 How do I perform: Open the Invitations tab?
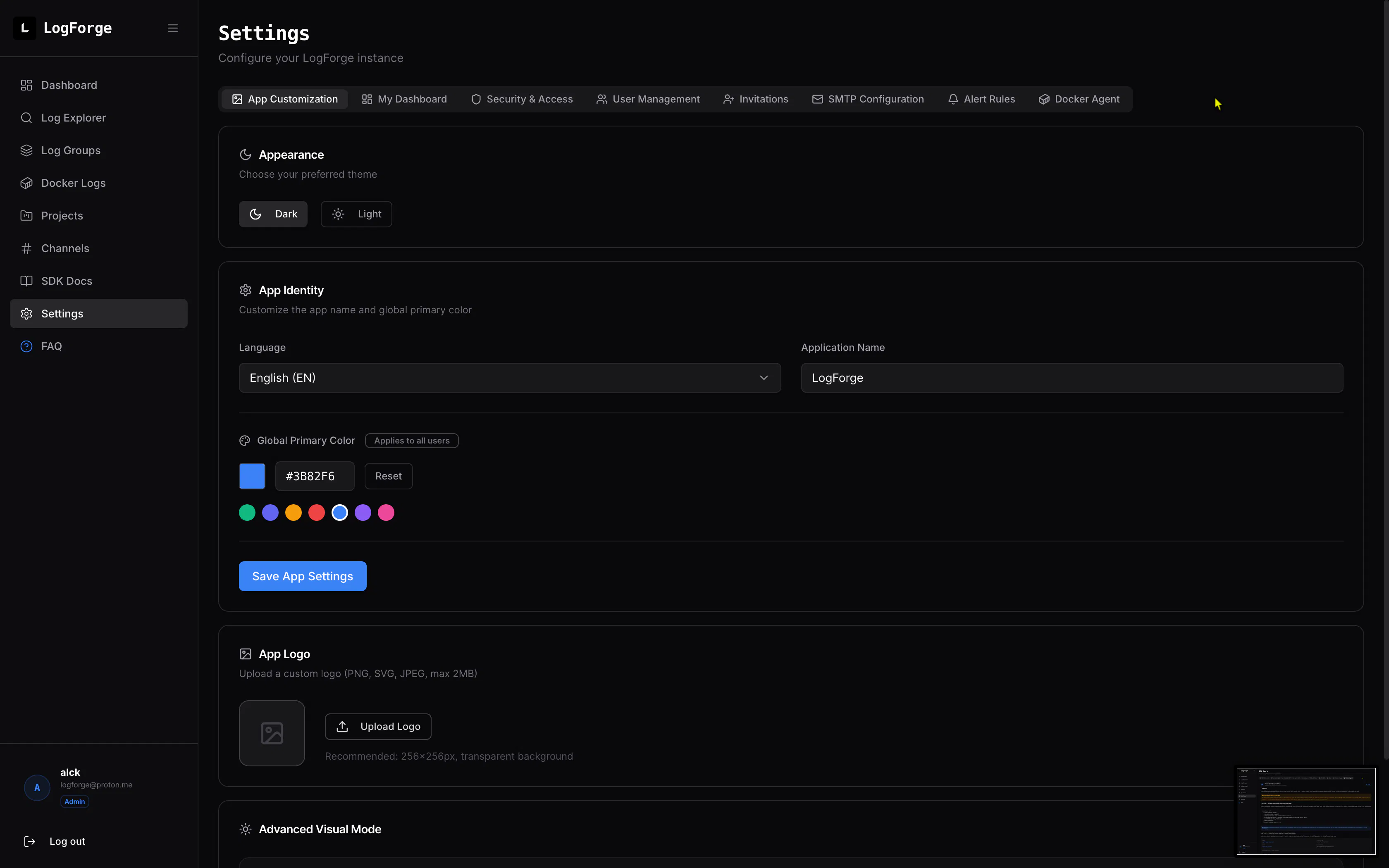click(x=755, y=99)
